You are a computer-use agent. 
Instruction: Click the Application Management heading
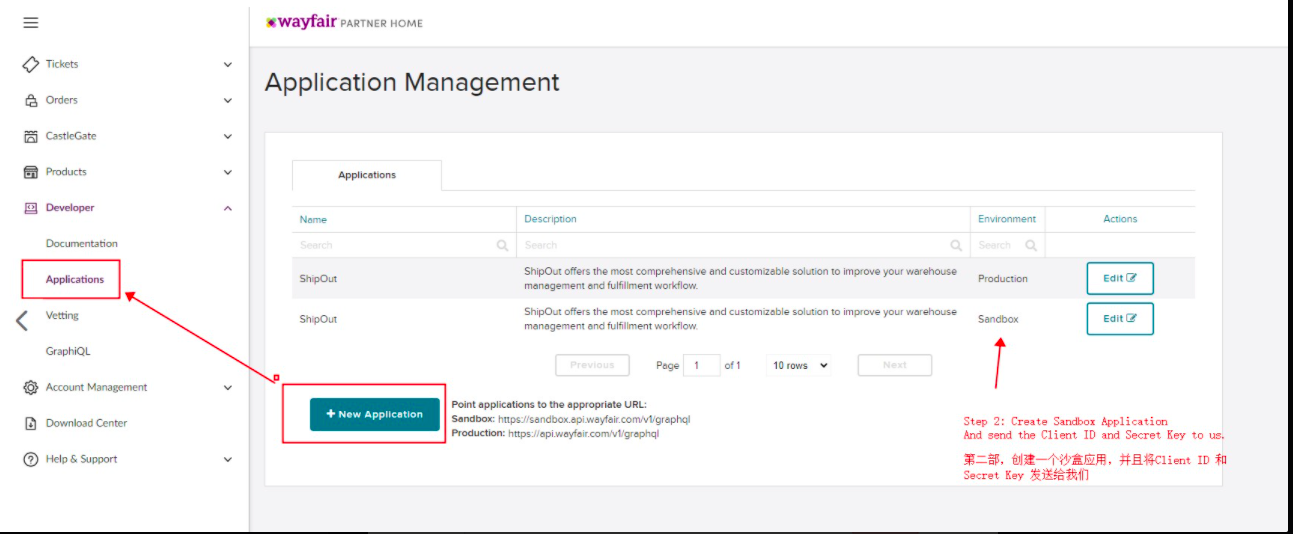412,82
